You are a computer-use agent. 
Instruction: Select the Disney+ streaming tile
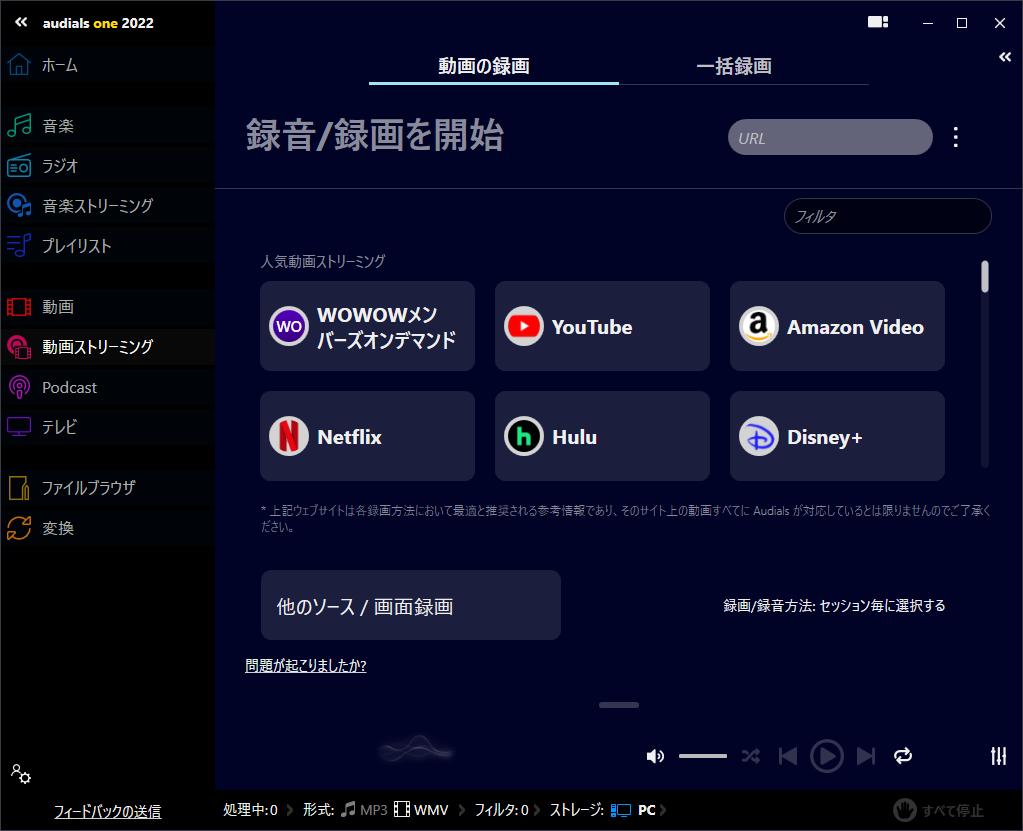point(837,436)
